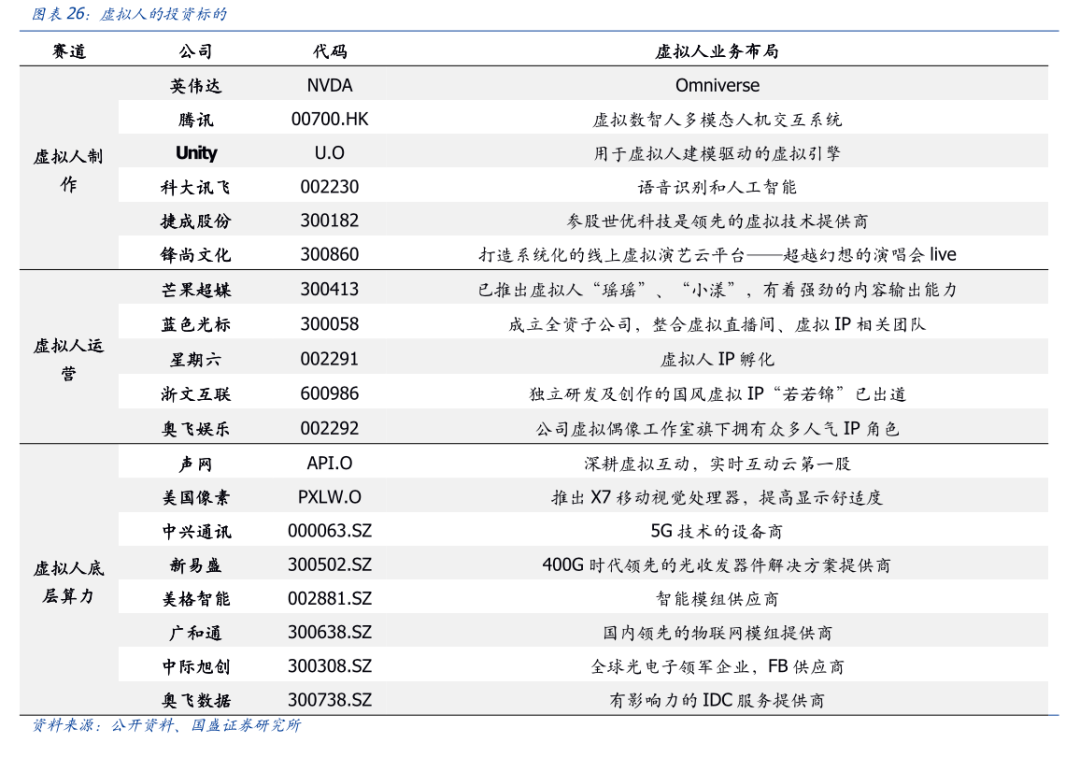Click company name 中际旭创

point(196,667)
